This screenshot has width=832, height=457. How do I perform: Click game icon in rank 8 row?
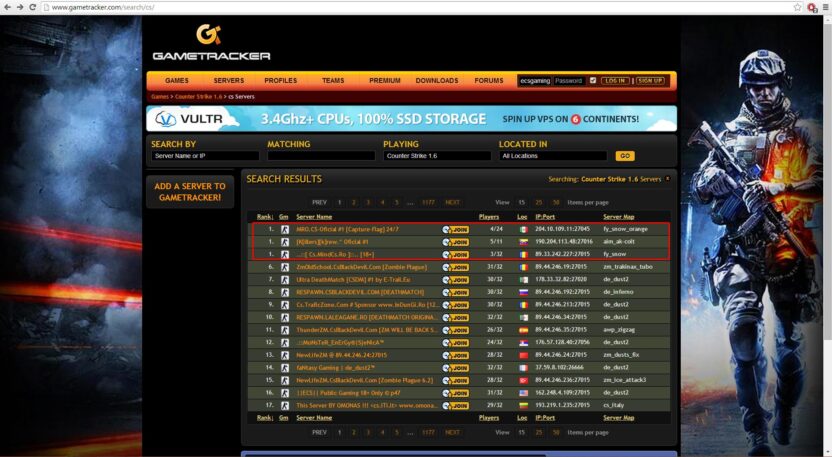(284, 292)
